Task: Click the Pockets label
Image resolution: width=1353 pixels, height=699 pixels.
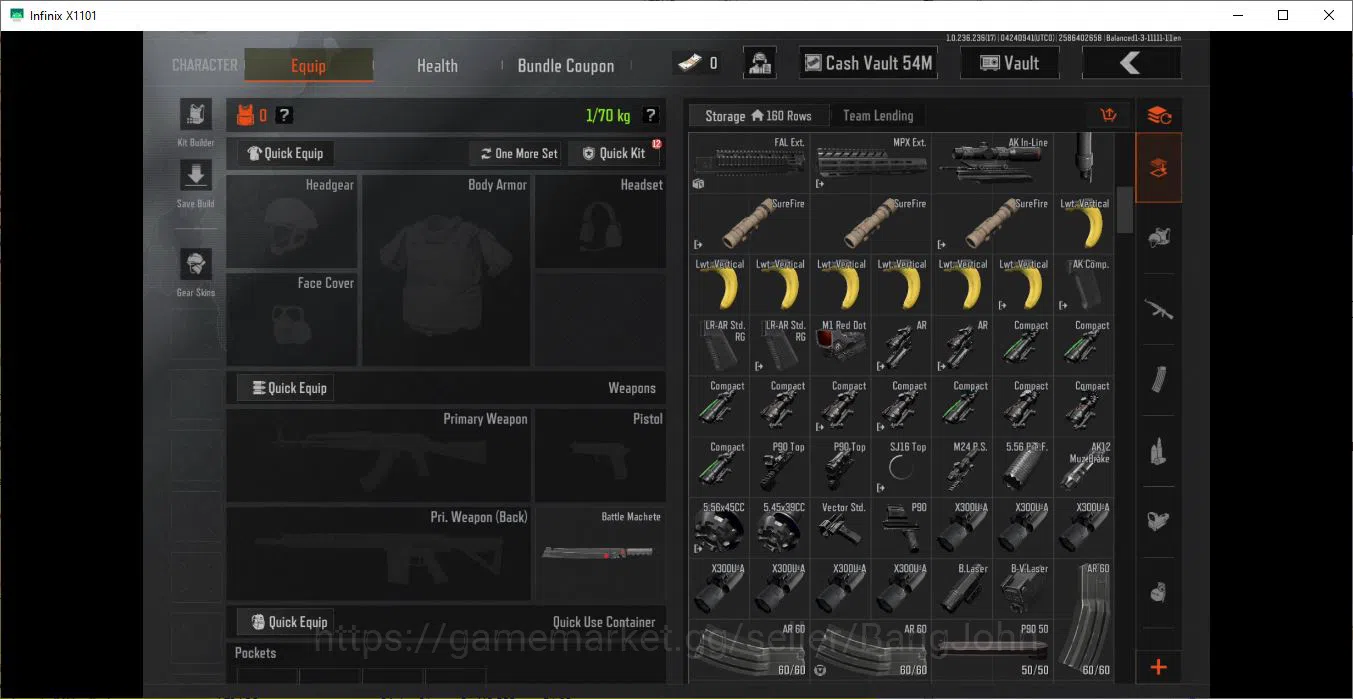Action: 255,653
